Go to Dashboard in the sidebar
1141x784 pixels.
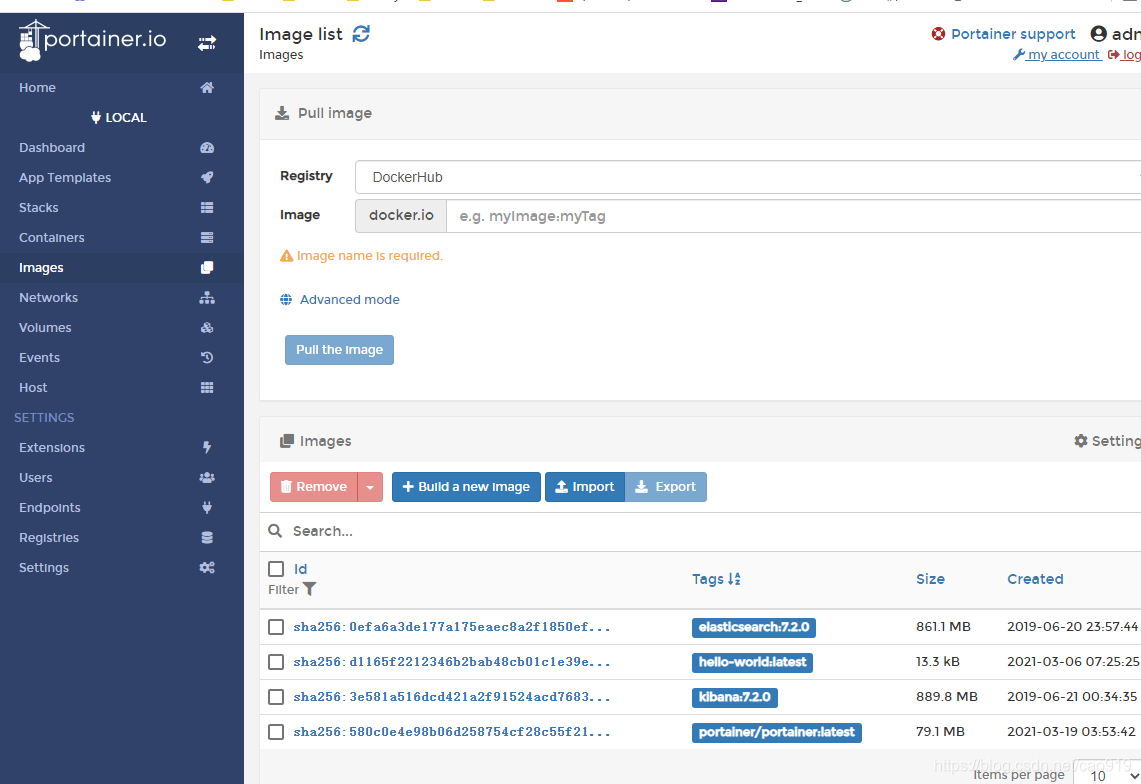tap(52, 148)
